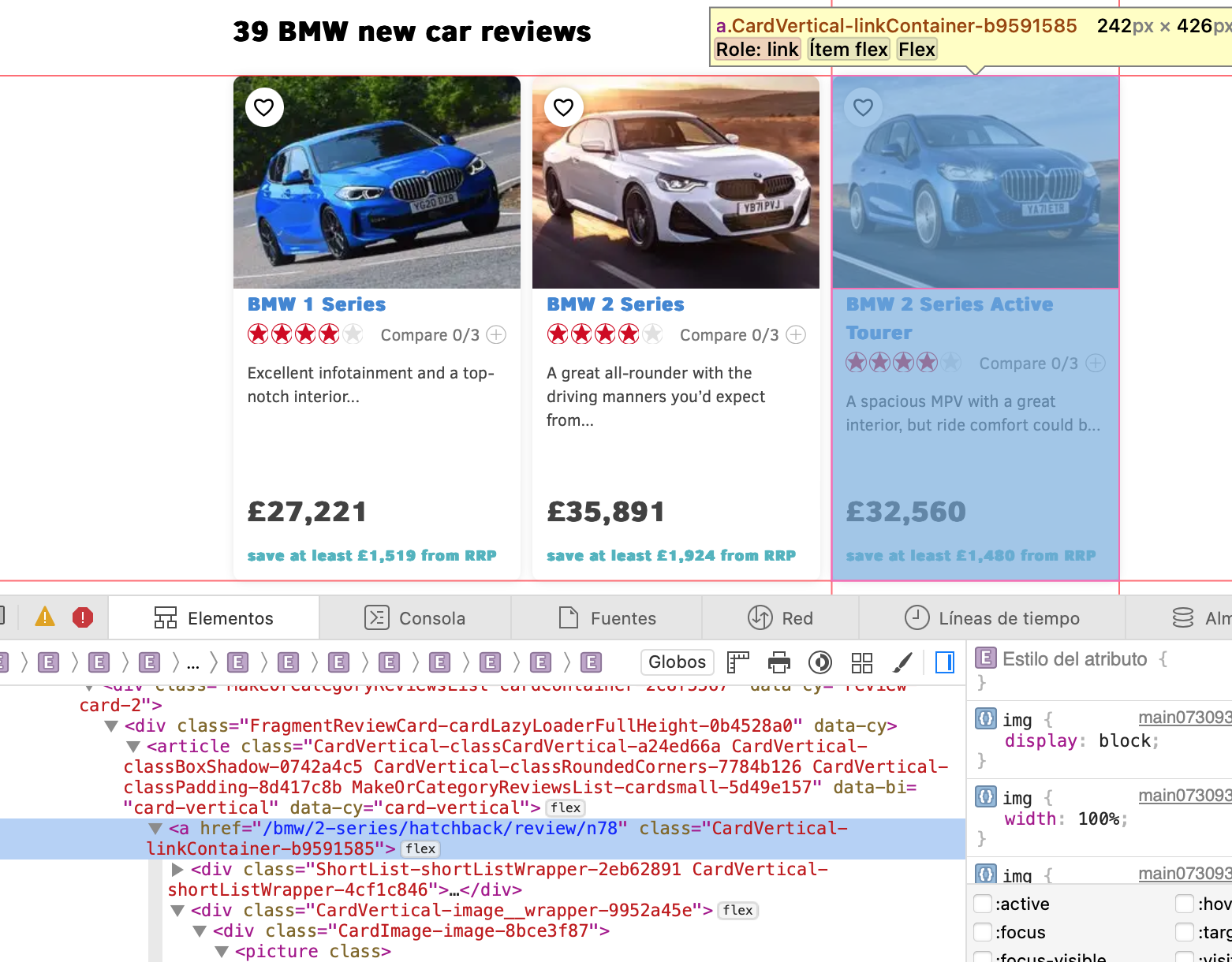The height and width of the screenshot is (962, 1232).
Task: Click the red error count icon
Action: (x=82, y=617)
